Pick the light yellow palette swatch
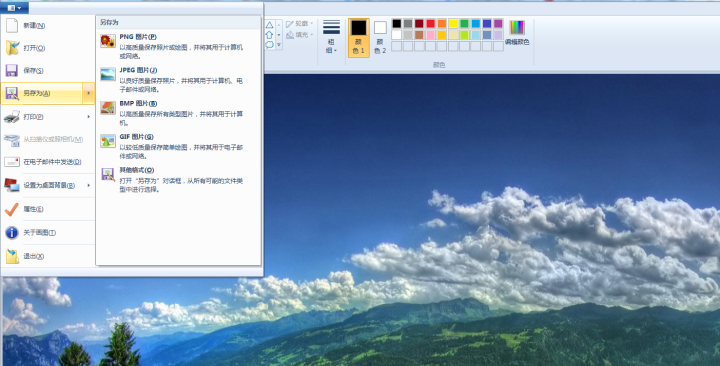The height and width of the screenshot is (366, 720). [453, 35]
